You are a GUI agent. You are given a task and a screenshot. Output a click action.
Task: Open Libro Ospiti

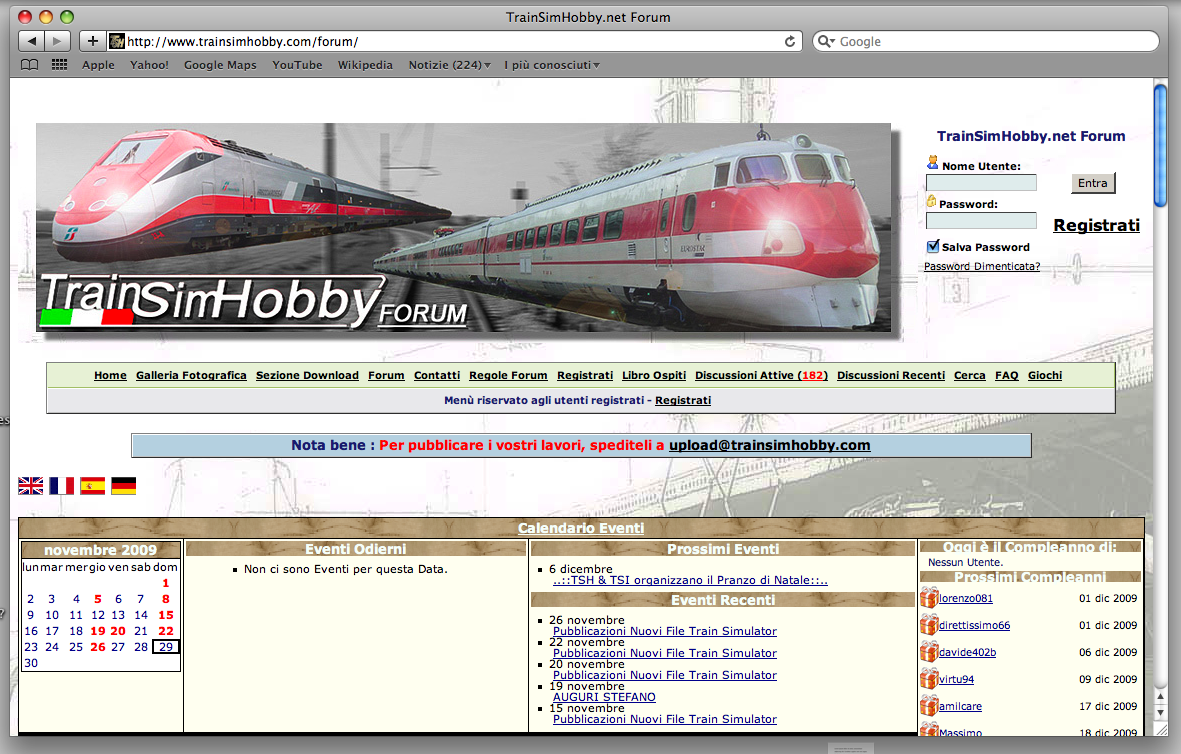tap(654, 375)
